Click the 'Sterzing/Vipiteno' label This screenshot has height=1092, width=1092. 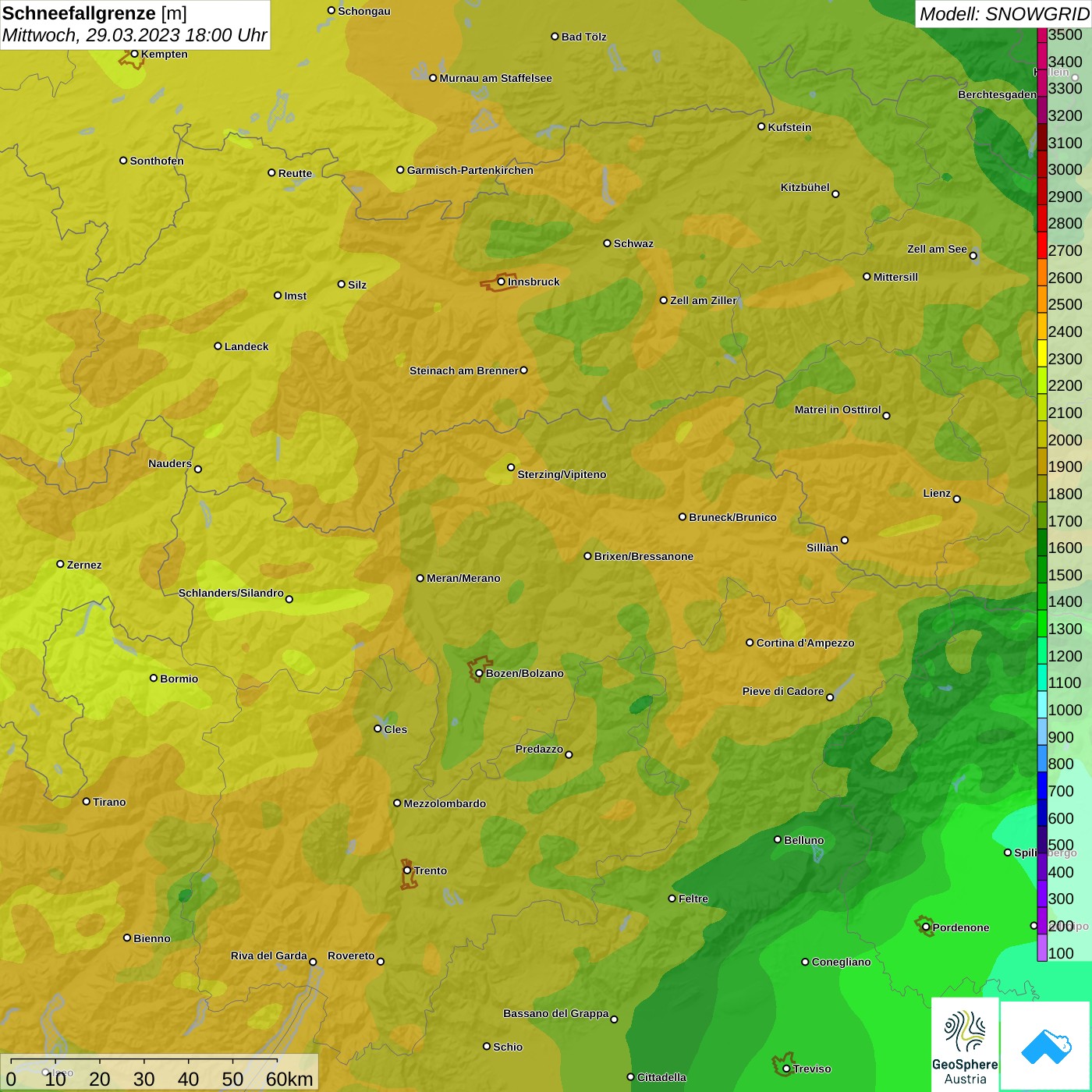tap(562, 474)
